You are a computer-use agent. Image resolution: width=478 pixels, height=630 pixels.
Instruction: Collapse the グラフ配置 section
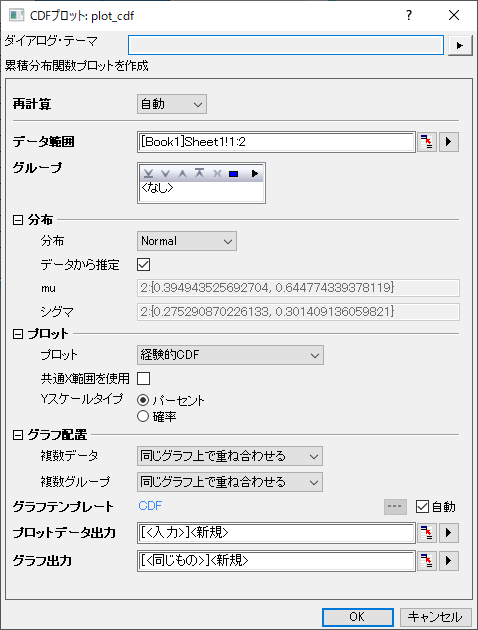[x=18, y=435]
